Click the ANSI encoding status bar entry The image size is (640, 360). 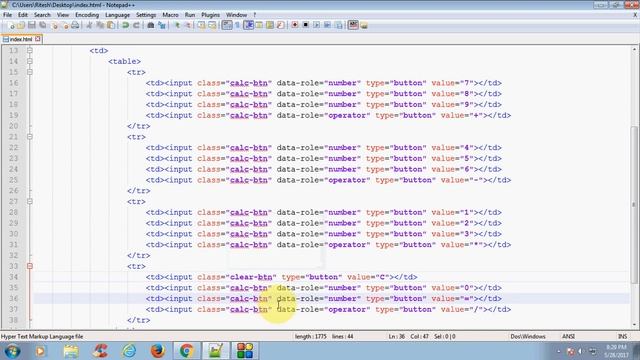tap(568, 337)
